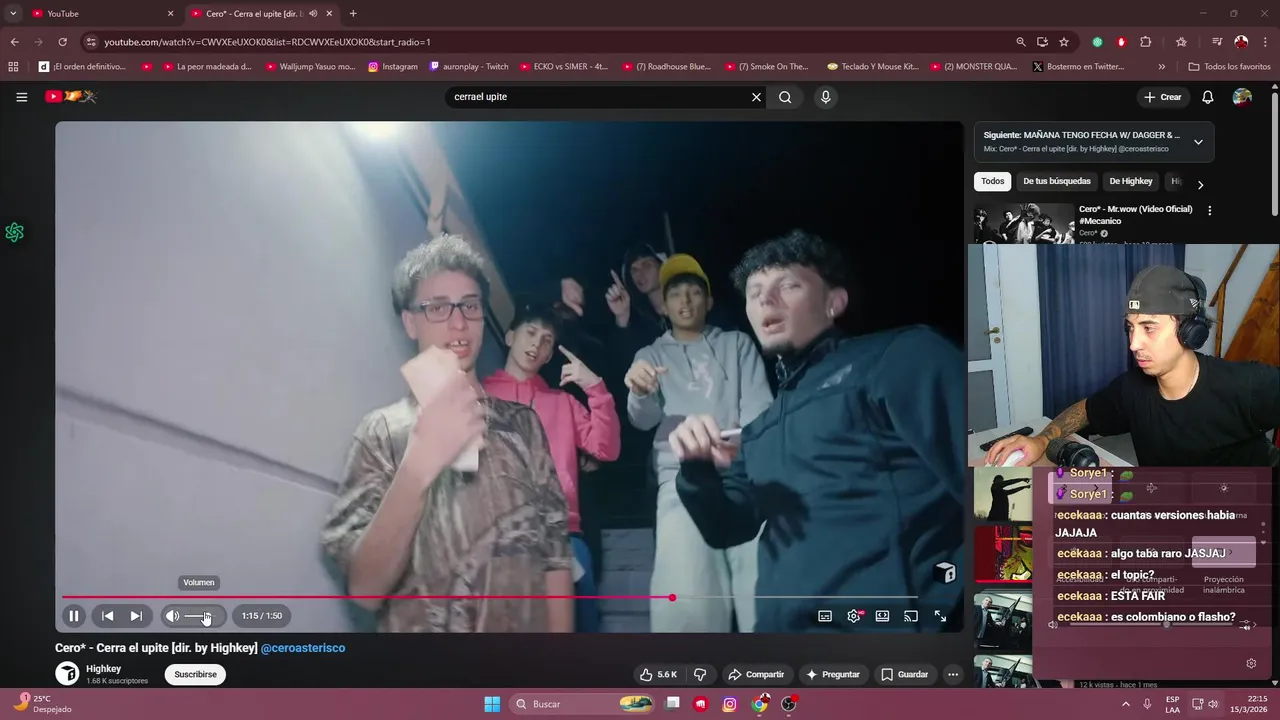
Task: Open Chrome from the taskbar
Action: point(760,704)
